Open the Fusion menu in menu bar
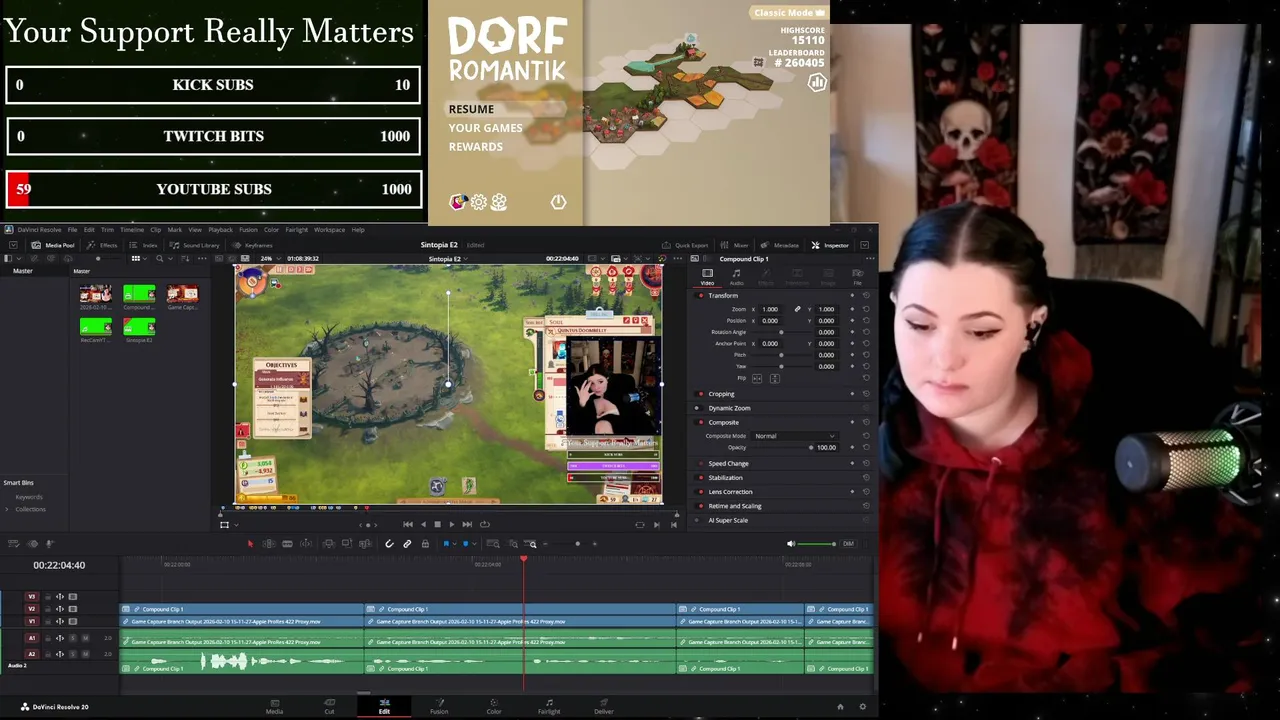1280x720 pixels. point(248,230)
